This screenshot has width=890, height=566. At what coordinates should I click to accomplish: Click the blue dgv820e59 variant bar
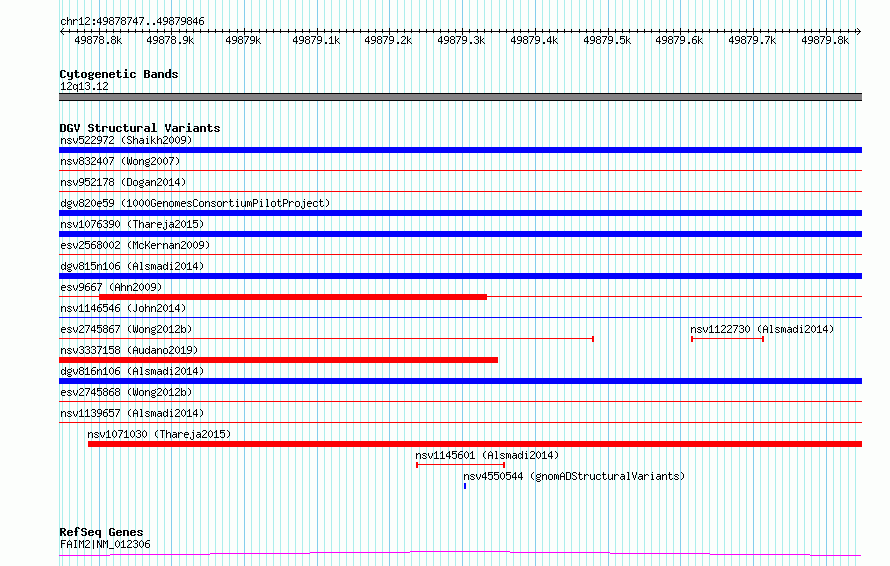point(460,213)
